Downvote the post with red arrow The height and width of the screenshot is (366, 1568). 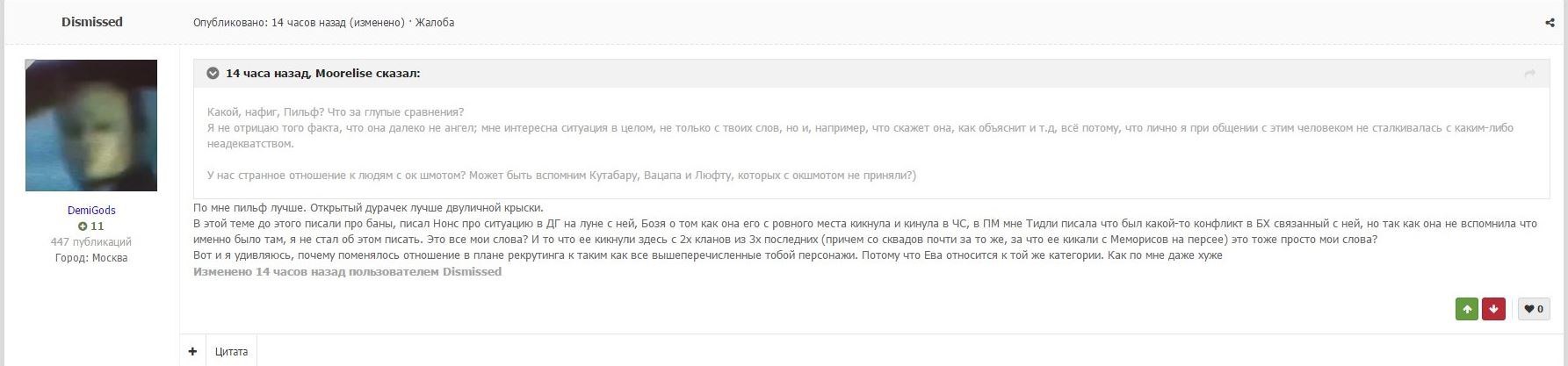click(1494, 309)
